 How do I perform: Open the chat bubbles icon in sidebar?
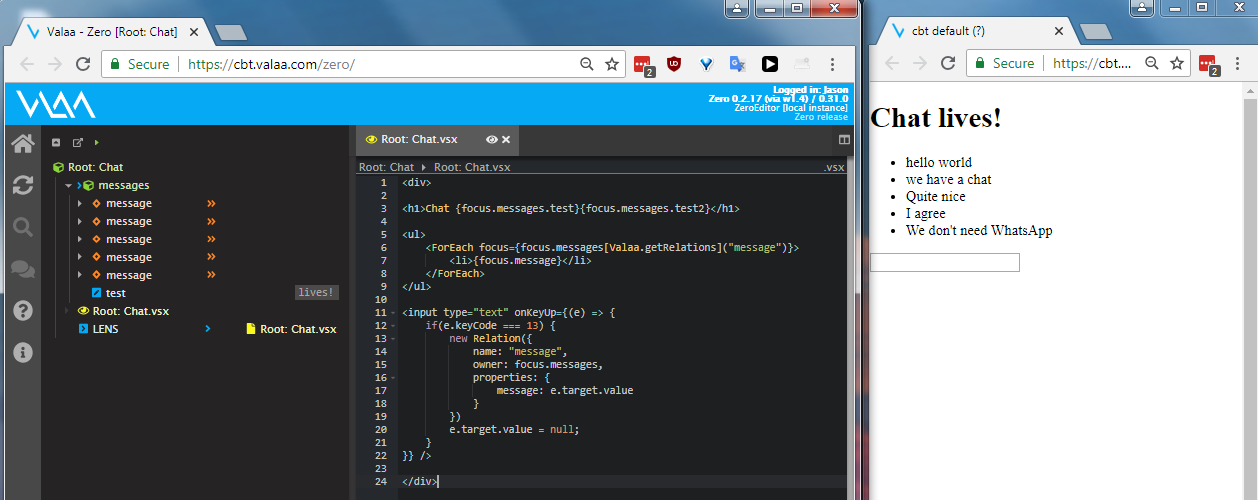pos(22,269)
